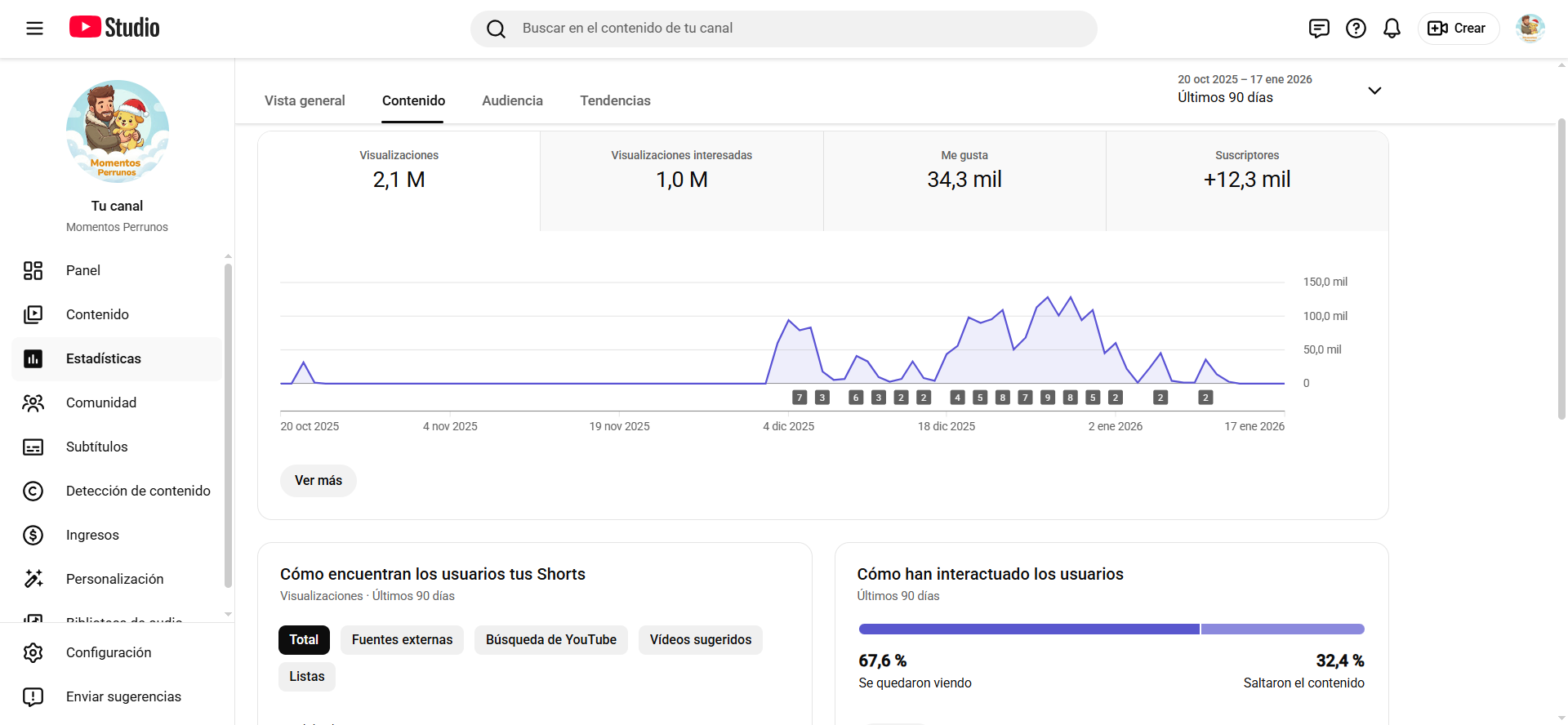This screenshot has height=725, width=1568.
Task: Open Ingresos dollar icon in sidebar
Action: [x=33, y=536]
